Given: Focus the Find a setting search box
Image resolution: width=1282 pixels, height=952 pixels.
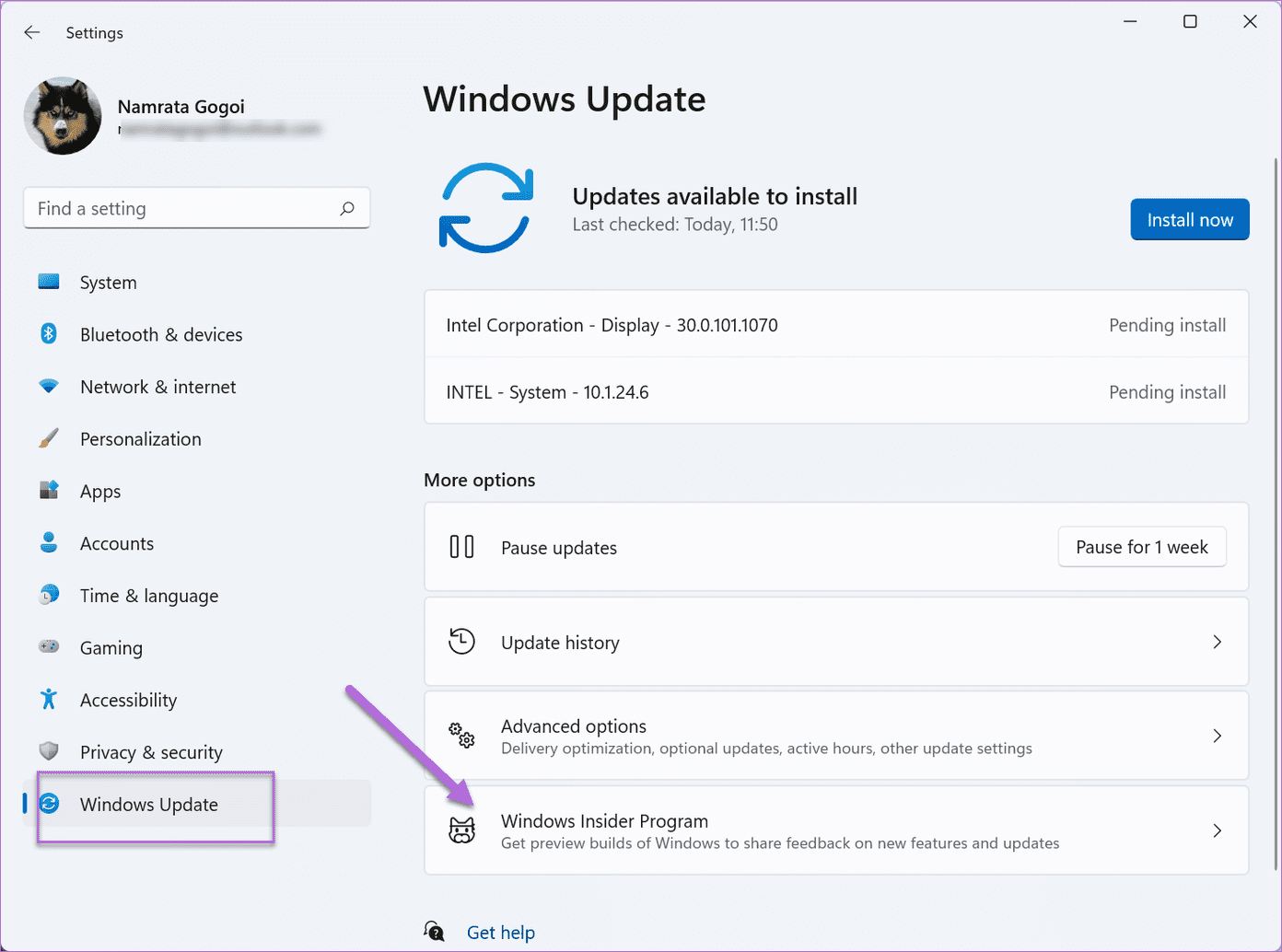Looking at the screenshot, I should (196, 209).
